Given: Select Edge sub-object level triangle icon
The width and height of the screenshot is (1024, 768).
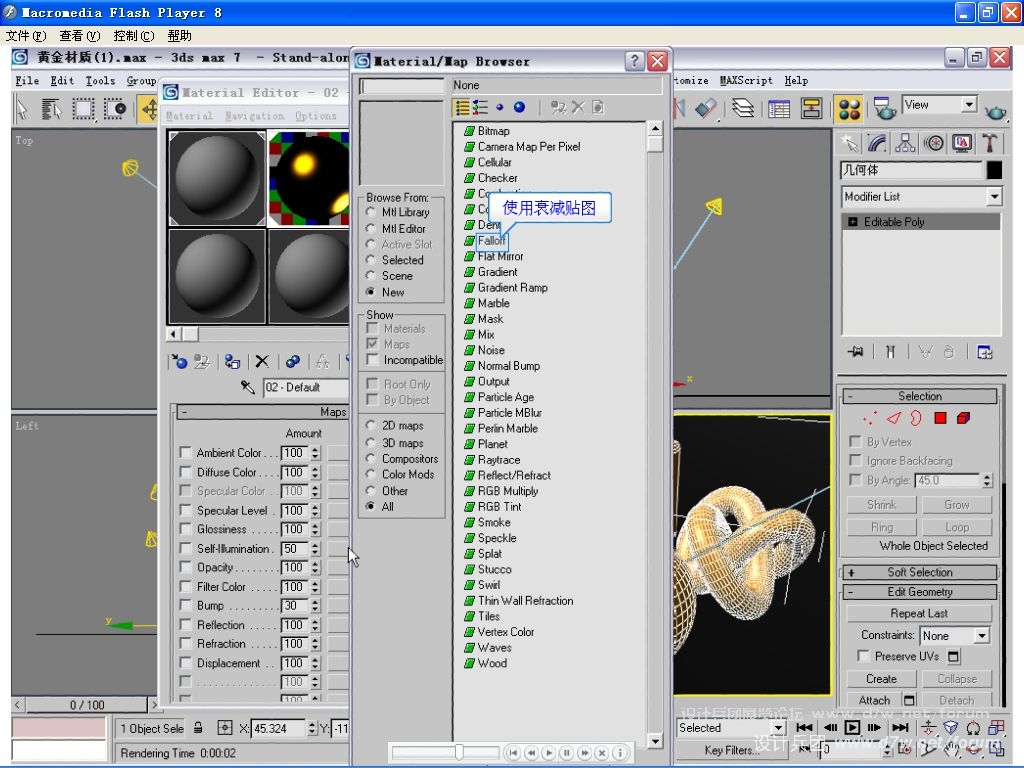Looking at the screenshot, I should (x=894, y=418).
